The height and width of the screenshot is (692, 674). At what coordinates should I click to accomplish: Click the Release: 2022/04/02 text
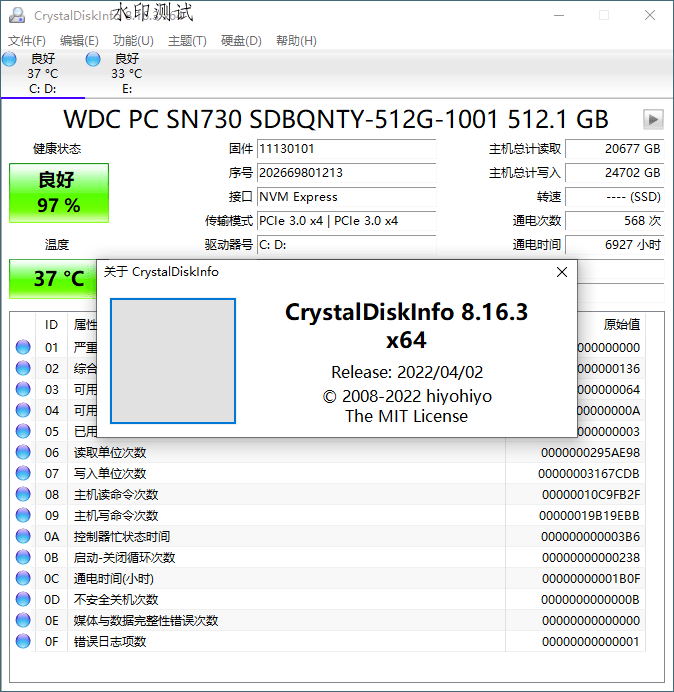point(407,372)
